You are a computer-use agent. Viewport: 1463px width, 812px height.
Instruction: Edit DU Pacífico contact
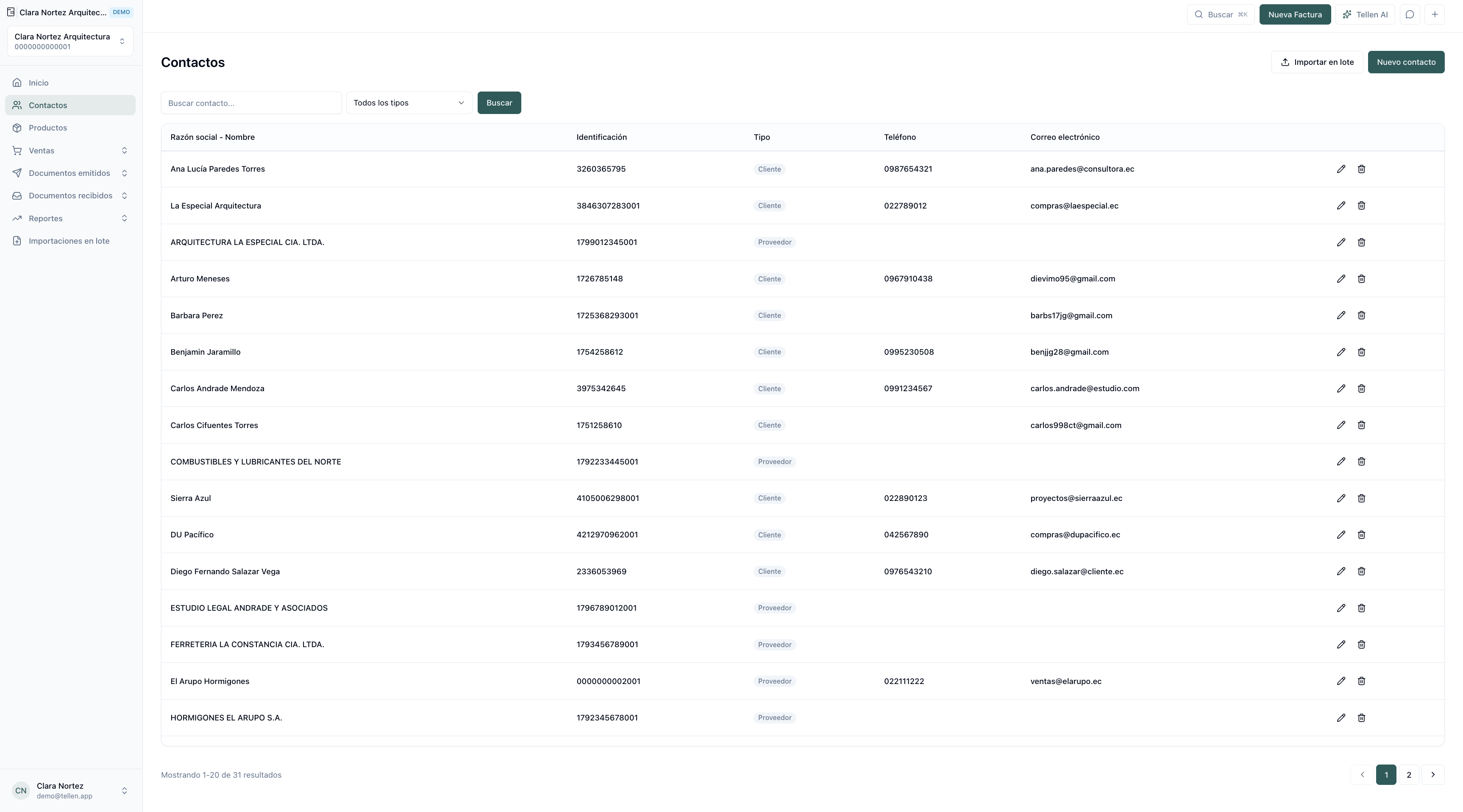tap(1341, 535)
